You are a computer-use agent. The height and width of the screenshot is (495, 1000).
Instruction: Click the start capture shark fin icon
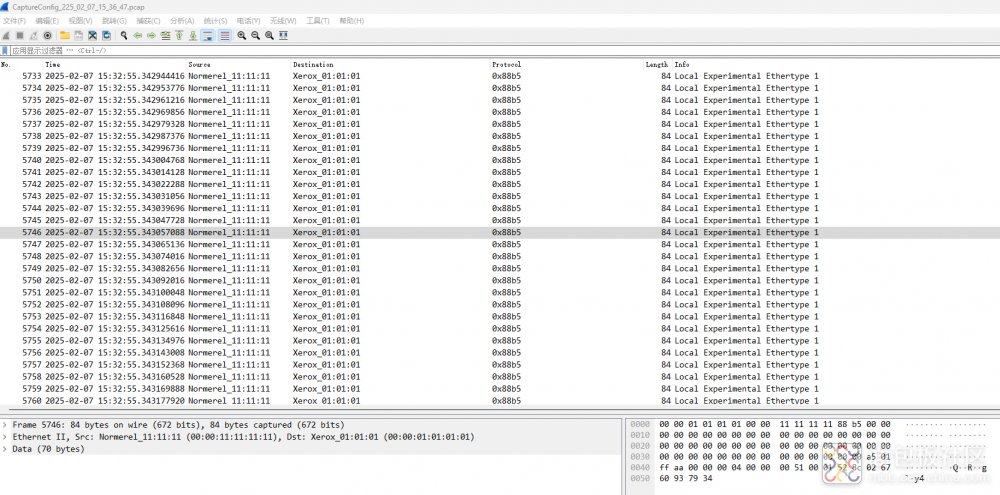[x=6, y=36]
